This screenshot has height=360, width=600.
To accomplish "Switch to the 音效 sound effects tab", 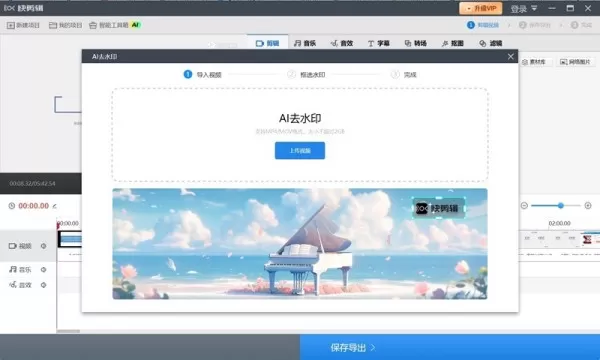I will pos(342,43).
